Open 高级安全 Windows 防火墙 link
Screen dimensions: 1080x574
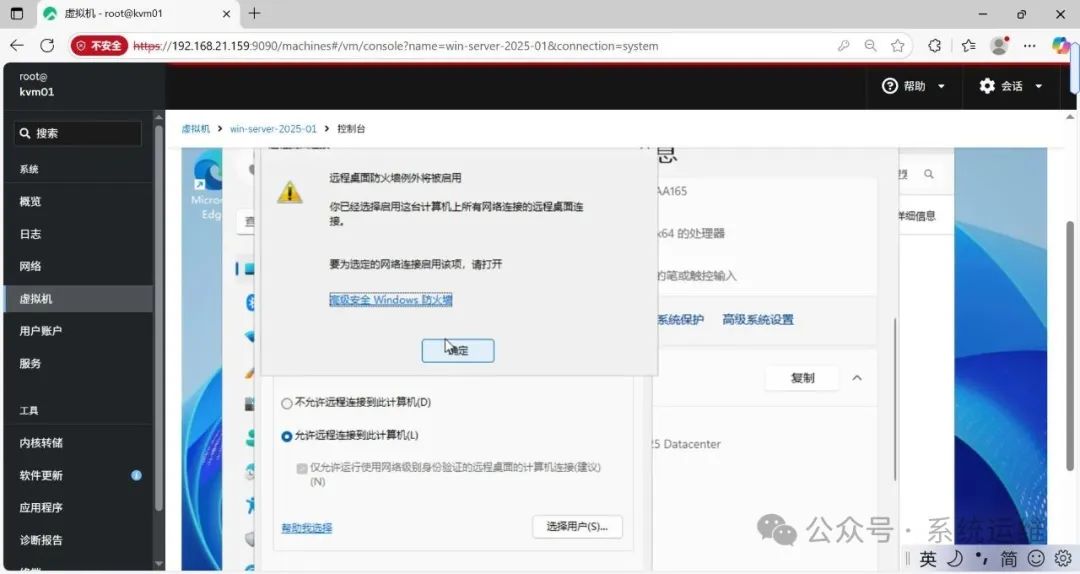point(391,300)
